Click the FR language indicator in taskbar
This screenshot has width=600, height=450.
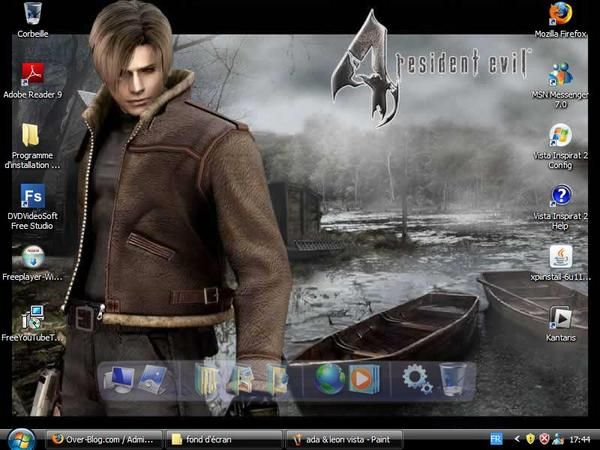[496, 439]
